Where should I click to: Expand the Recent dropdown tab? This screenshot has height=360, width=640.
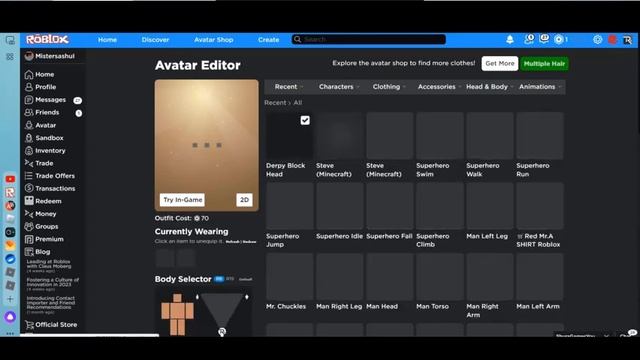(289, 87)
